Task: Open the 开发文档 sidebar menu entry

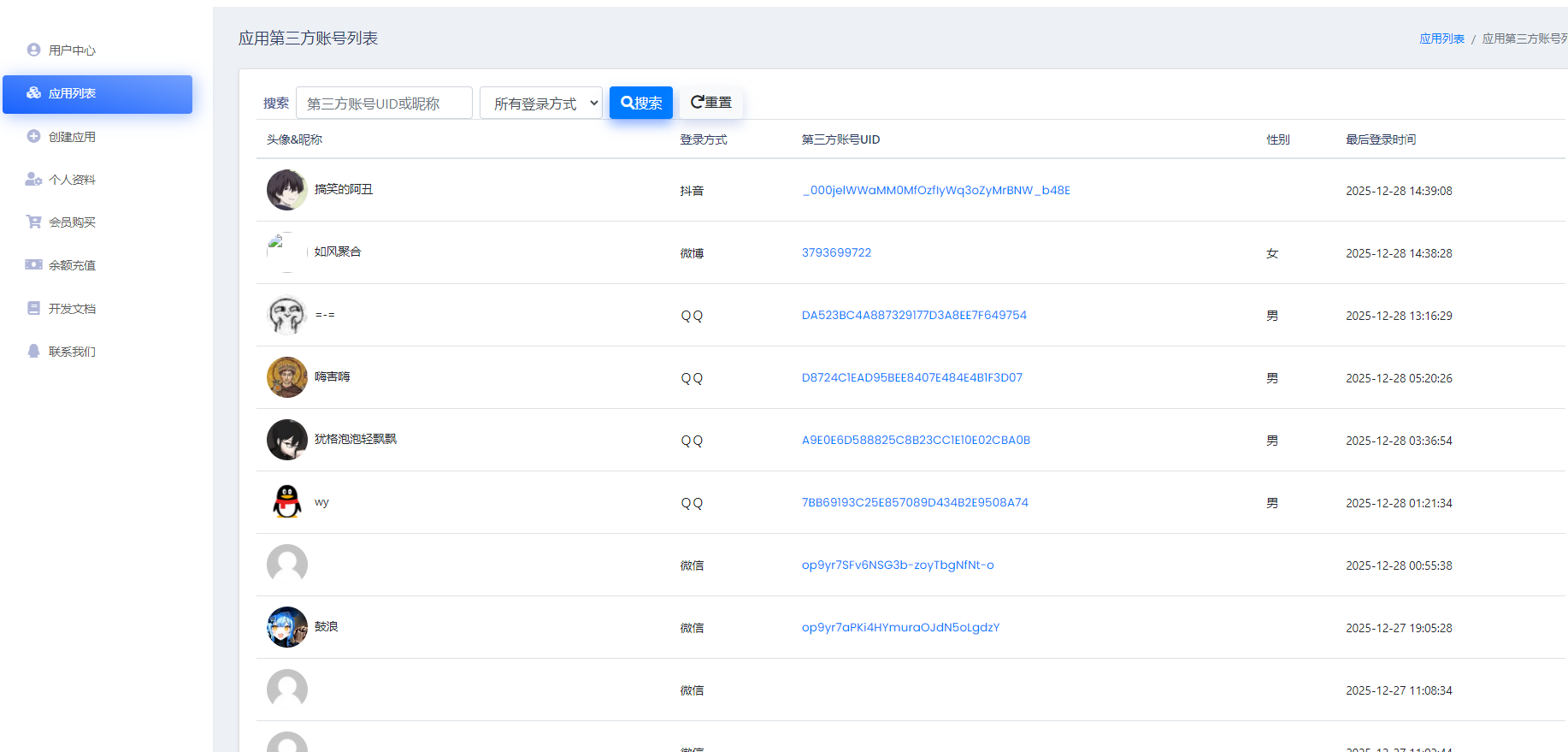Action: [x=72, y=309]
